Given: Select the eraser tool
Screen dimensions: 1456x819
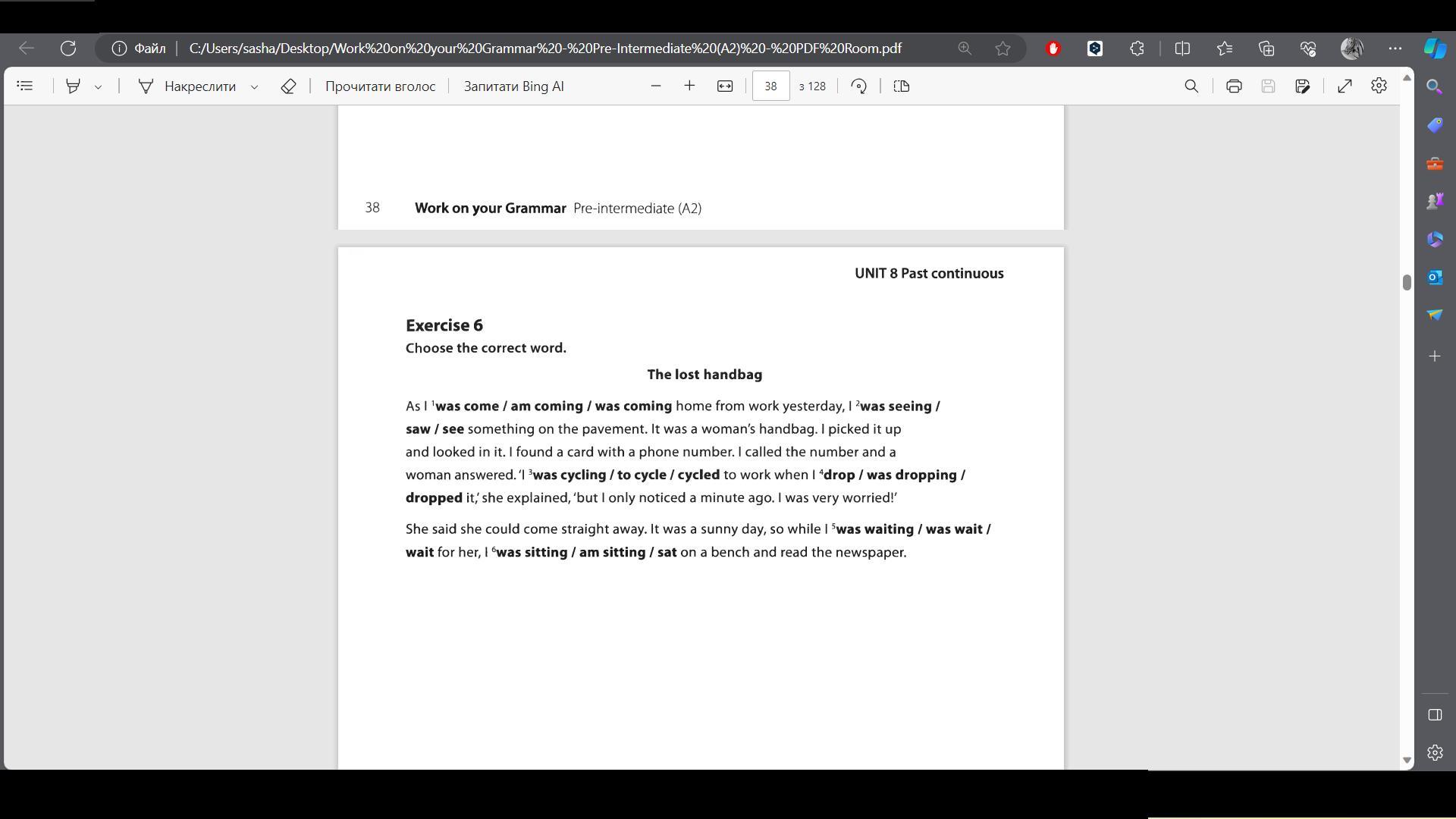Looking at the screenshot, I should click(288, 86).
